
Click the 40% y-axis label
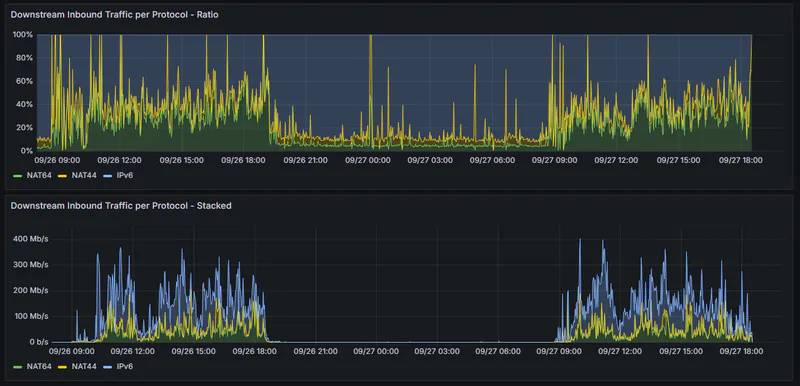click(24, 104)
